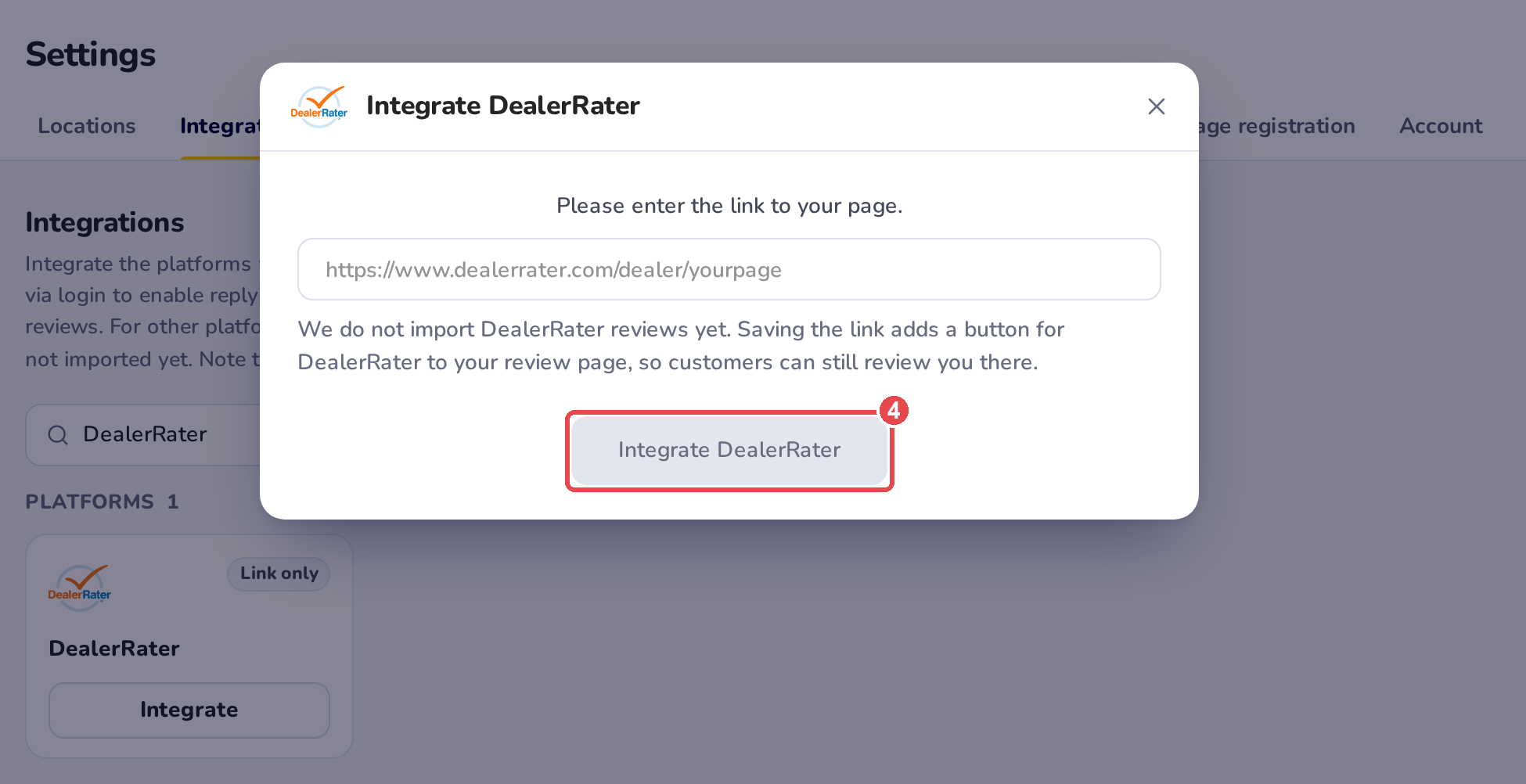Click the DealerRater logo in dialog header
Screen dimensions: 1526x784
click(x=319, y=106)
